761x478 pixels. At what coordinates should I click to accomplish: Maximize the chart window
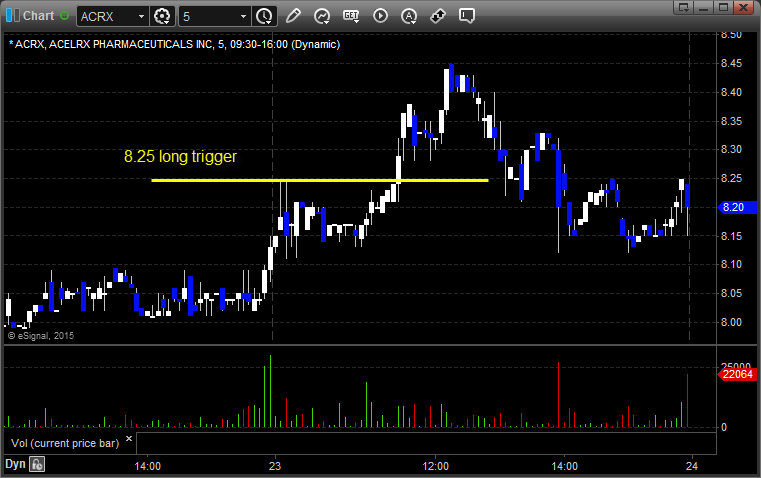point(724,7)
